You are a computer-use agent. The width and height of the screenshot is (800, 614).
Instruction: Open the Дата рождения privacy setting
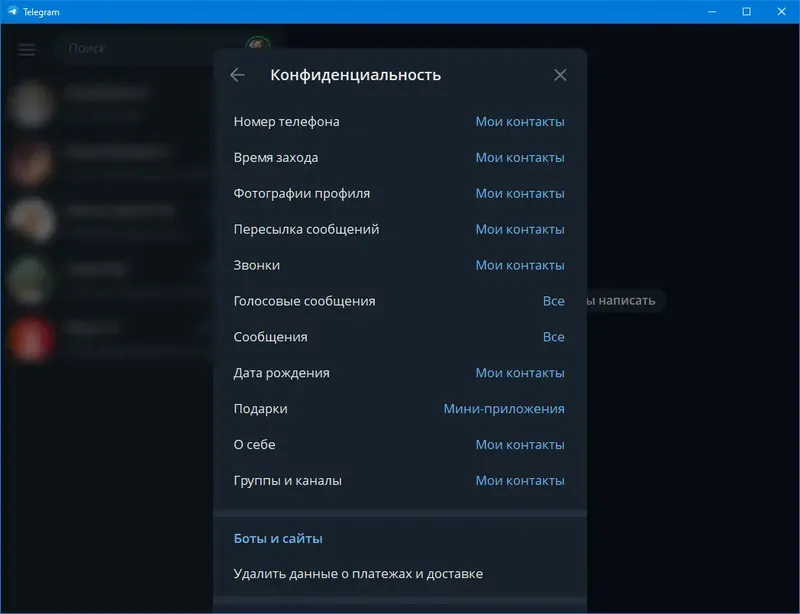point(399,373)
